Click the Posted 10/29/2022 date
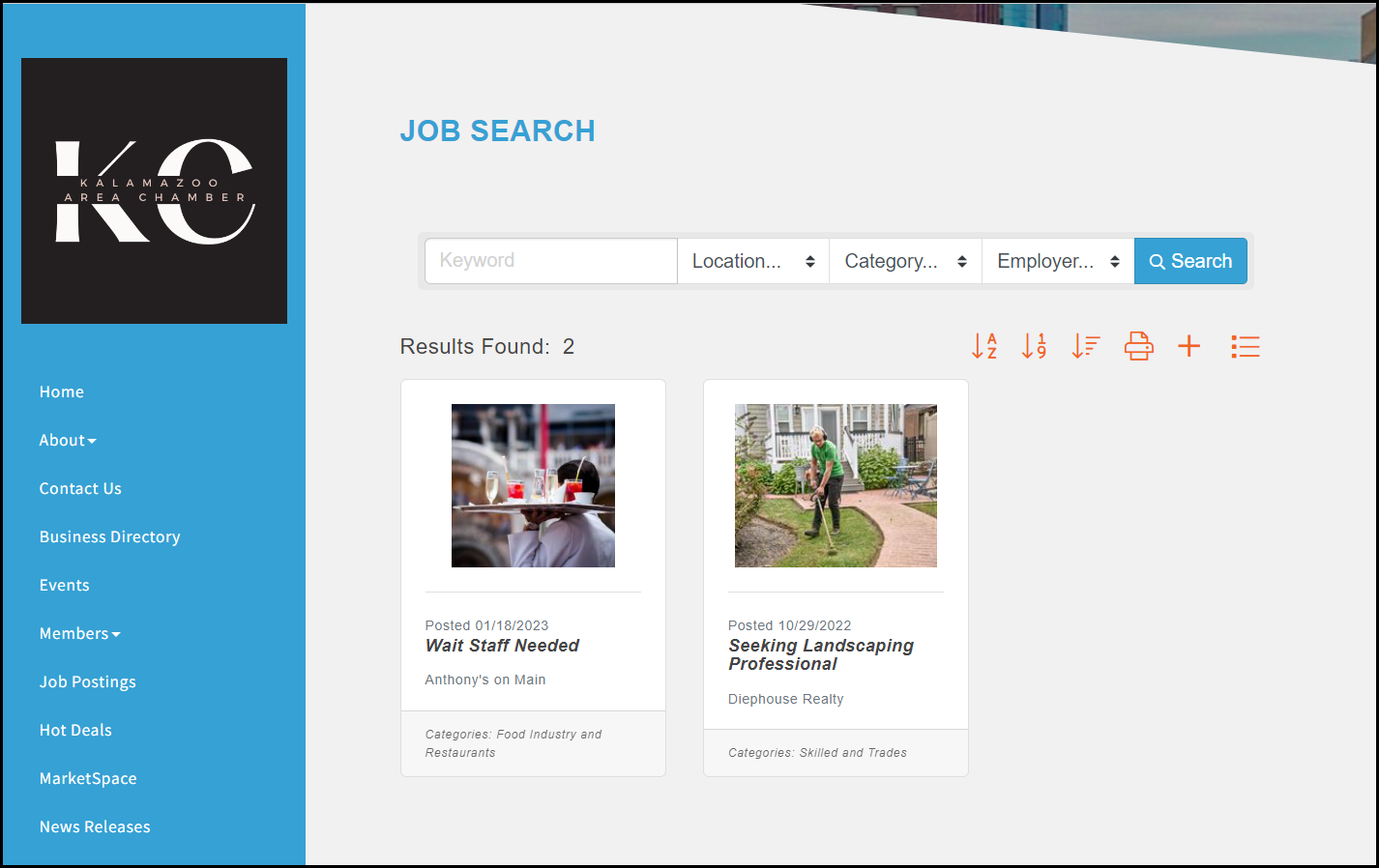 click(x=790, y=625)
